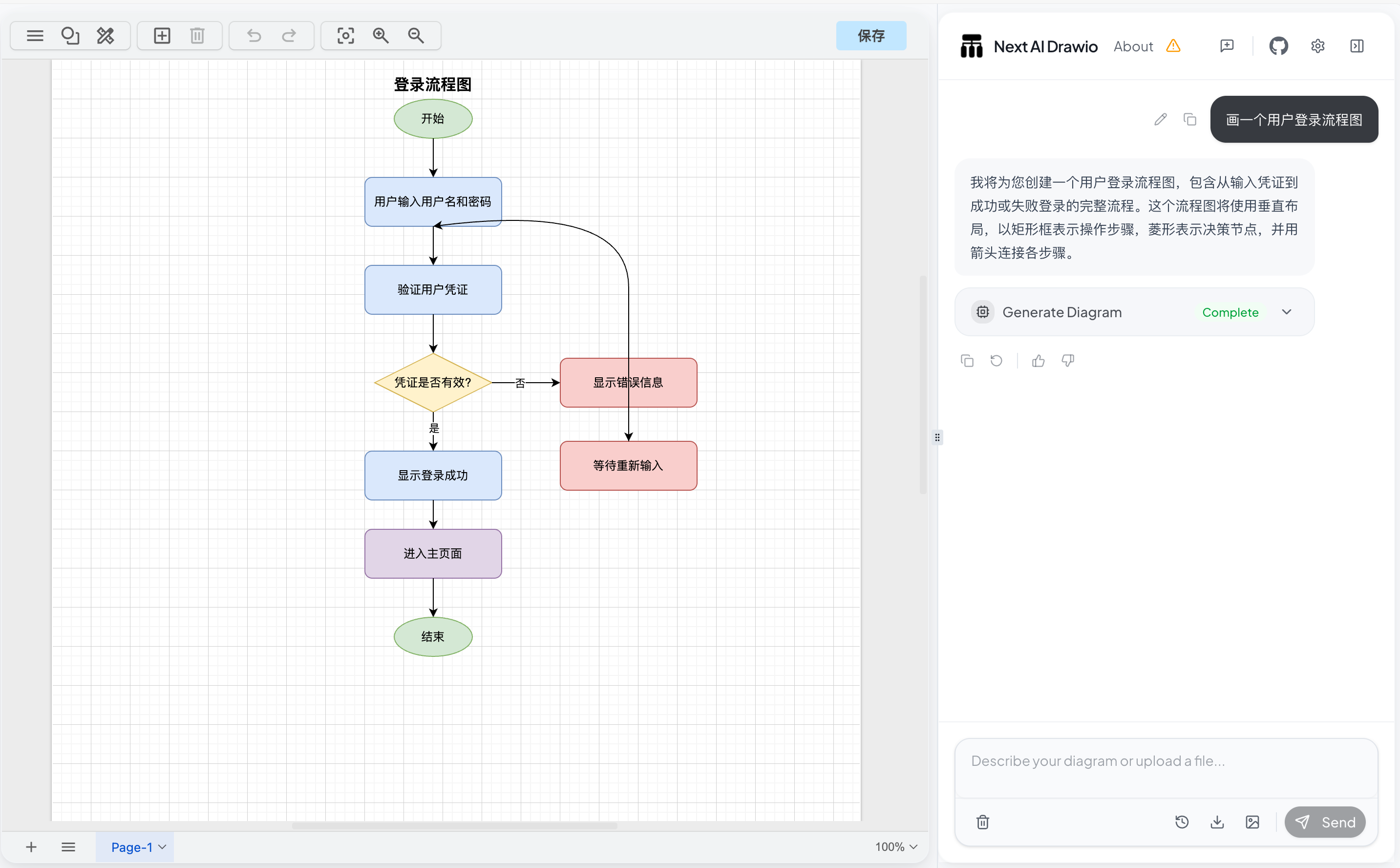Open the About link
Screen dimensions: 1400x868
pos(1133,46)
